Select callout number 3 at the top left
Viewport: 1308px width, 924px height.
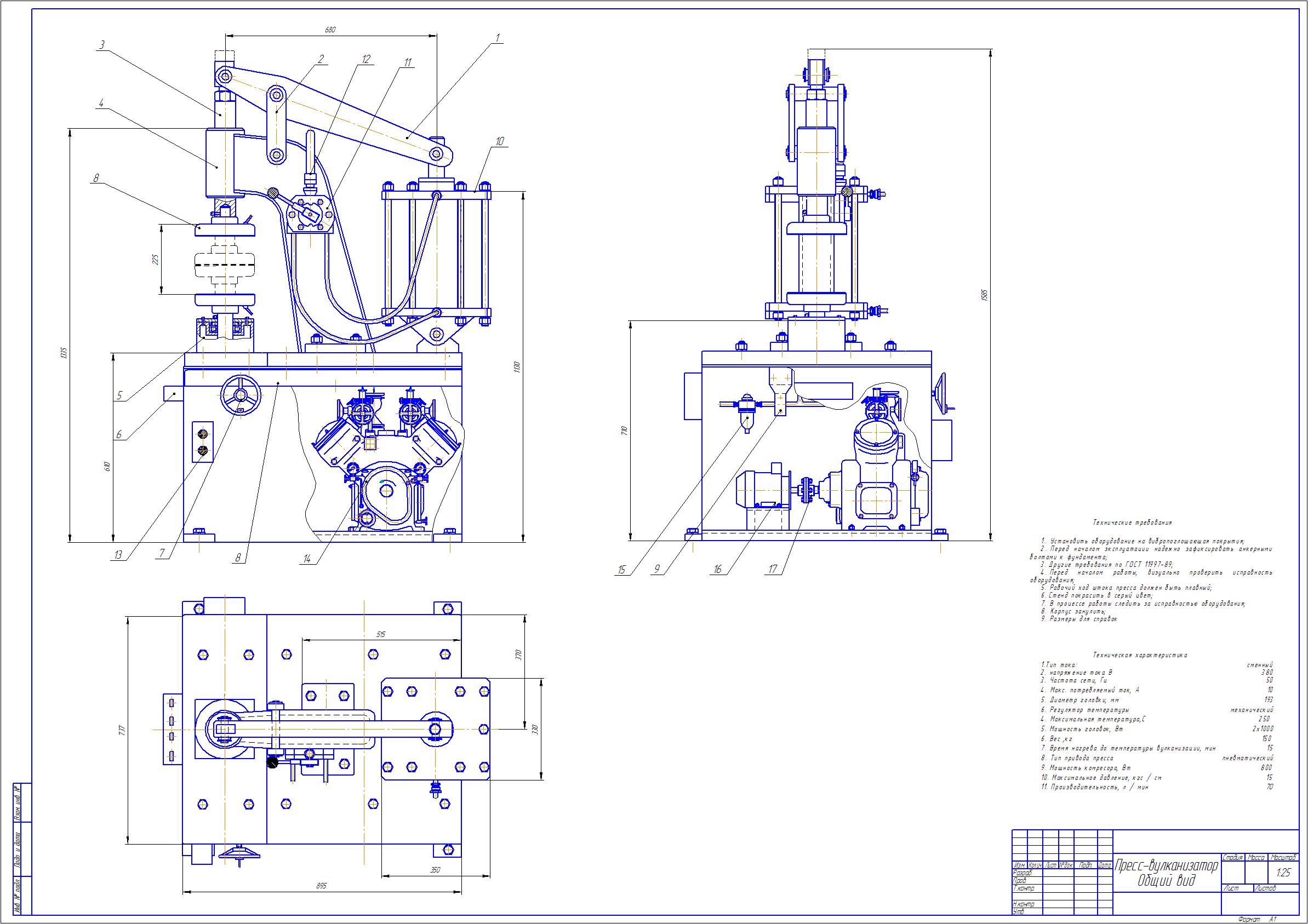(101, 46)
